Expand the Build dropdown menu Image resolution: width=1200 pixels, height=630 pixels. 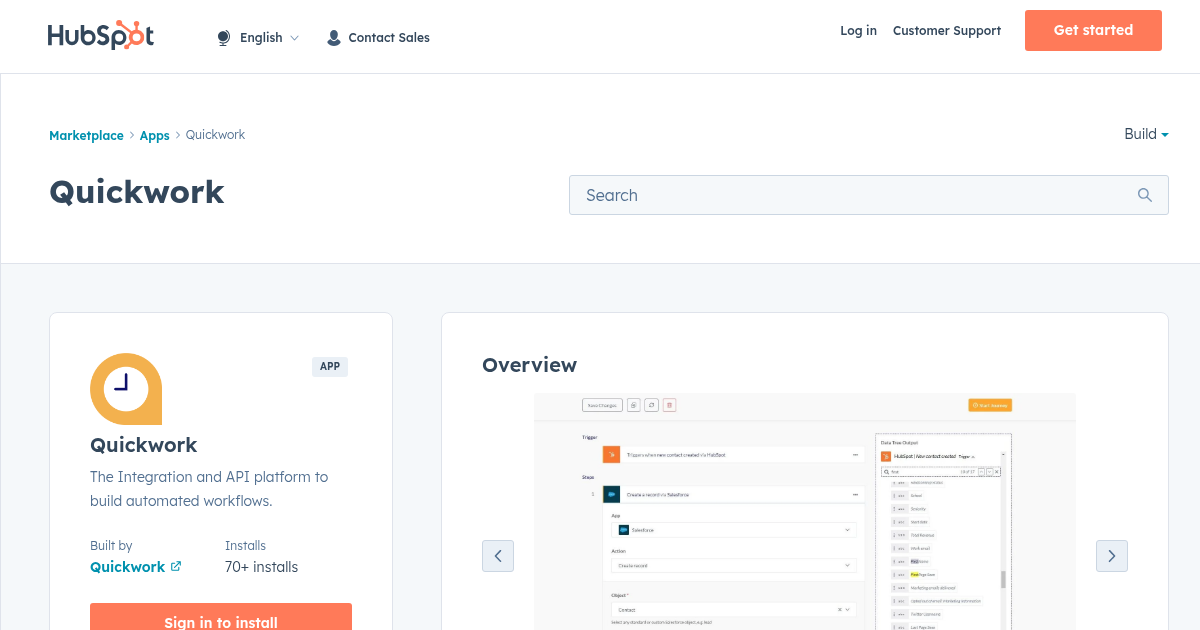pos(1146,134)
